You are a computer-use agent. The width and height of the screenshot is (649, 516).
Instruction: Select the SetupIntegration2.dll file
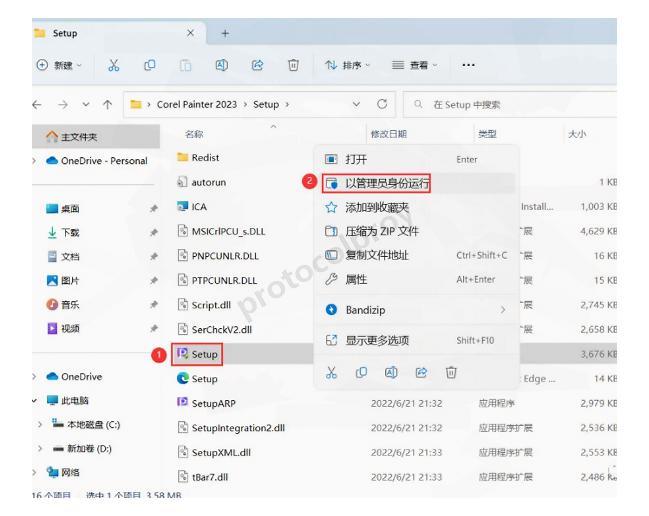[231, 427]
